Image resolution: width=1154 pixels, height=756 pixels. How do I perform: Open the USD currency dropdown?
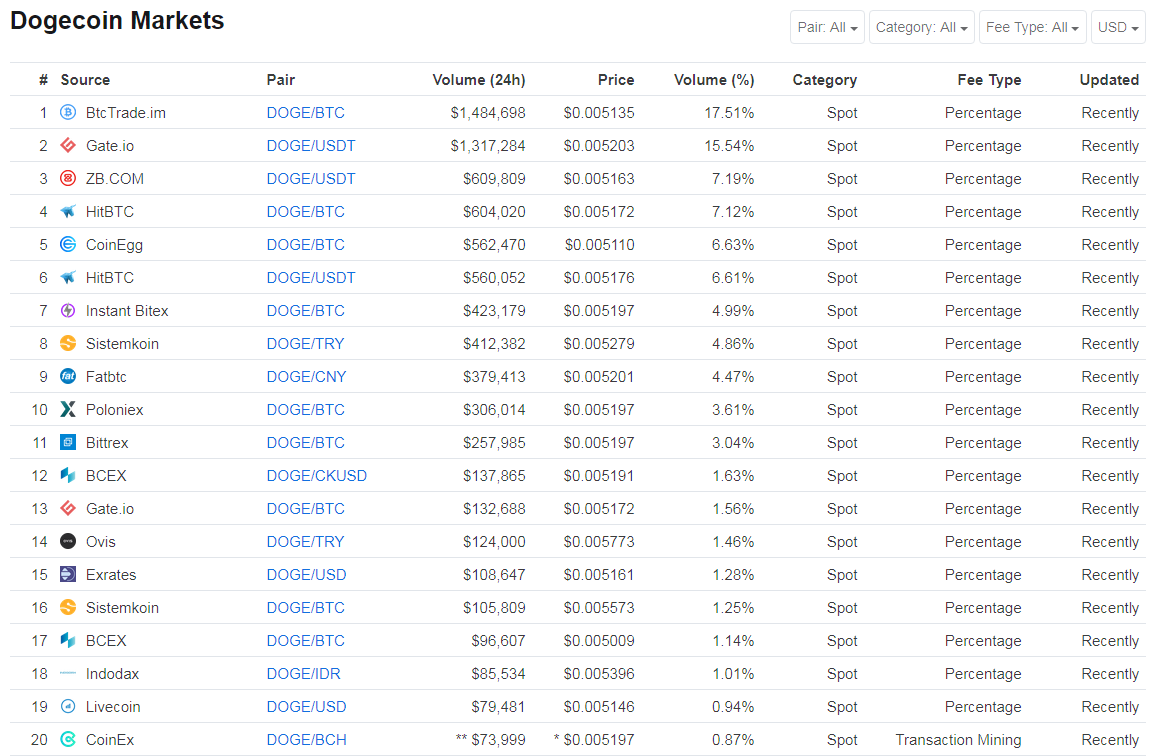pyautogui.click(x=1118, y=27)
